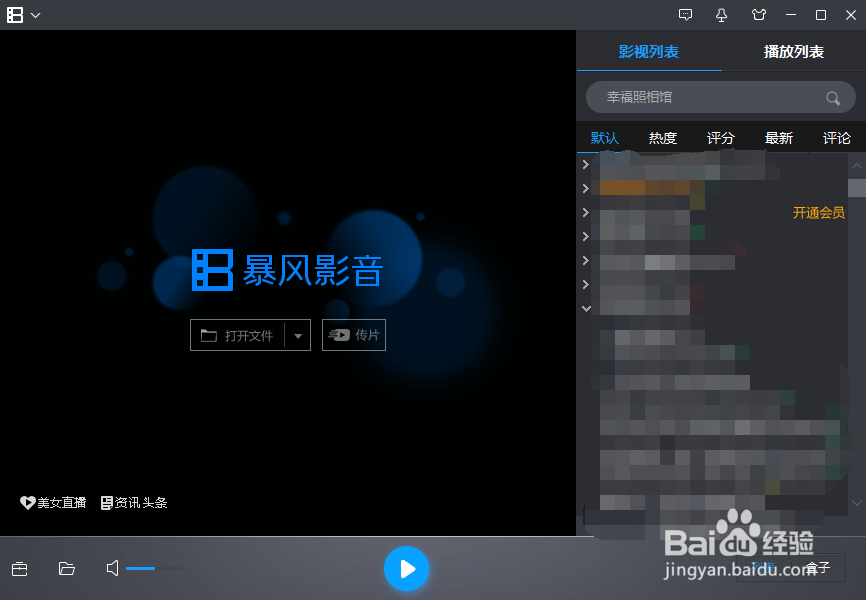The width and height of the screenshot is (866, 600).
Task: Expand the second list category chevron
Action: (585, 188)
